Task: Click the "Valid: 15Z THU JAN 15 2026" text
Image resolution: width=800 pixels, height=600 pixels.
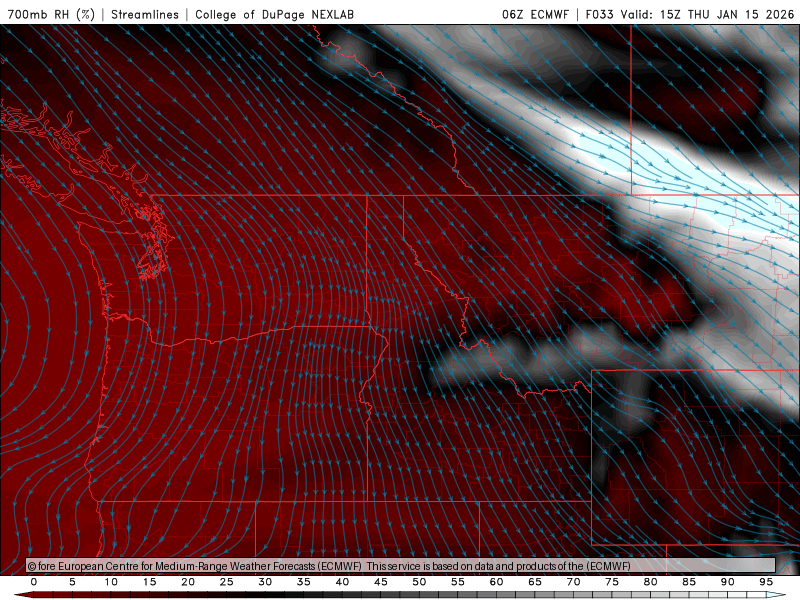Action: click(708, 14)
